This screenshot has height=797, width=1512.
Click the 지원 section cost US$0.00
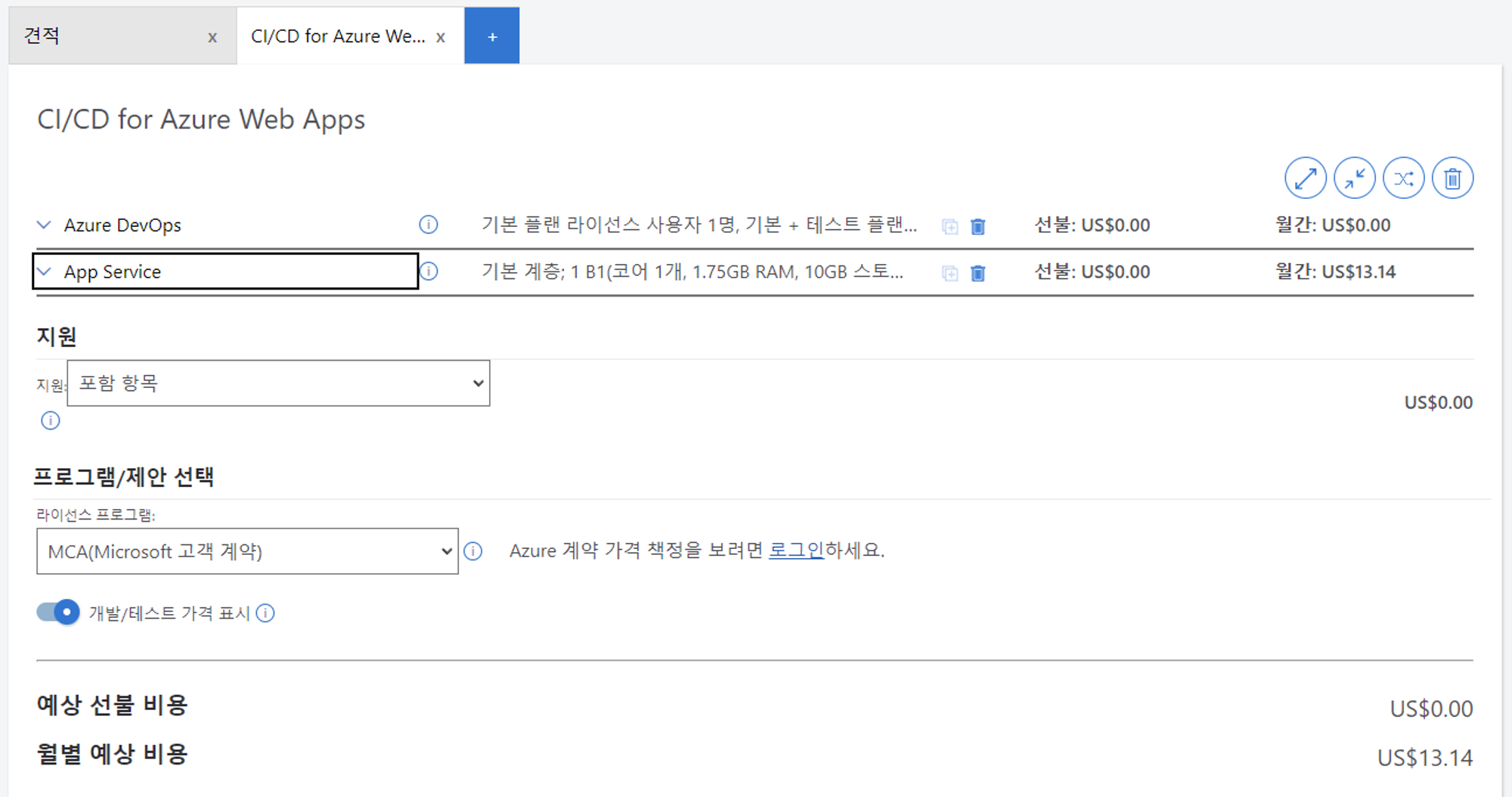click(1439, 402)
